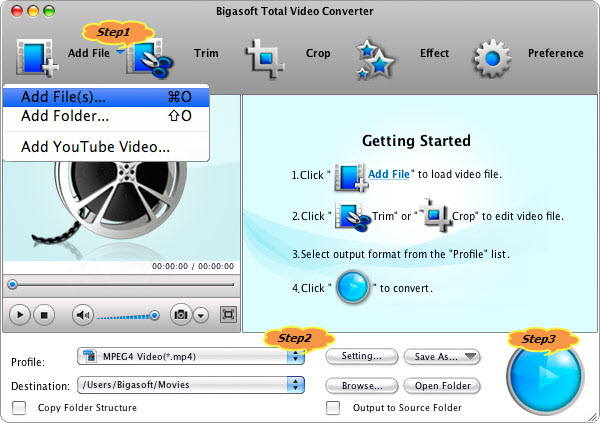Viewport: 600px width, 423px height.
Task: Choose Add Folder... menu entry
Action: (x=106, y=116)
